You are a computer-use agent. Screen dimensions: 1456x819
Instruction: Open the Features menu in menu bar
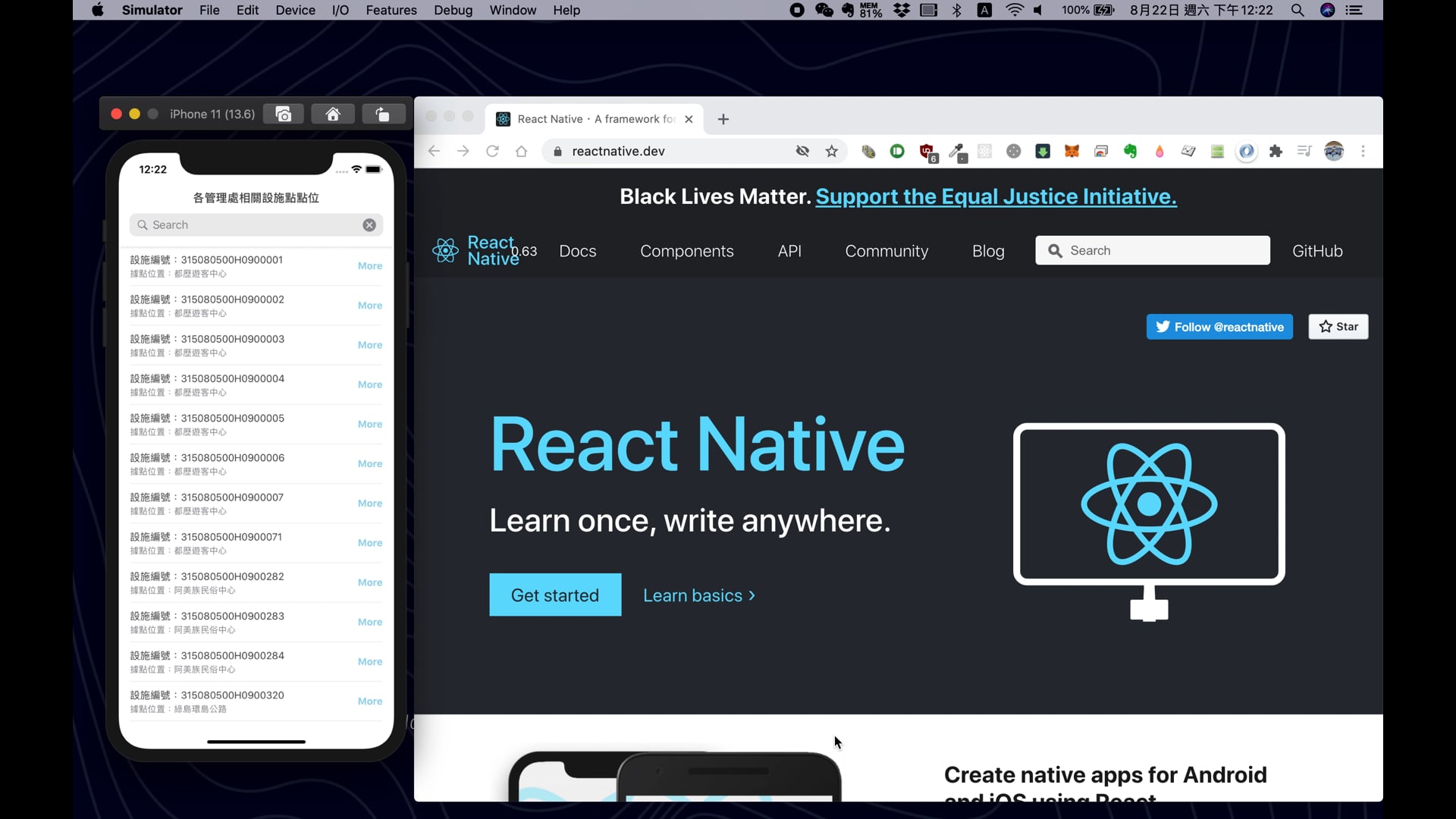point(391,10)
